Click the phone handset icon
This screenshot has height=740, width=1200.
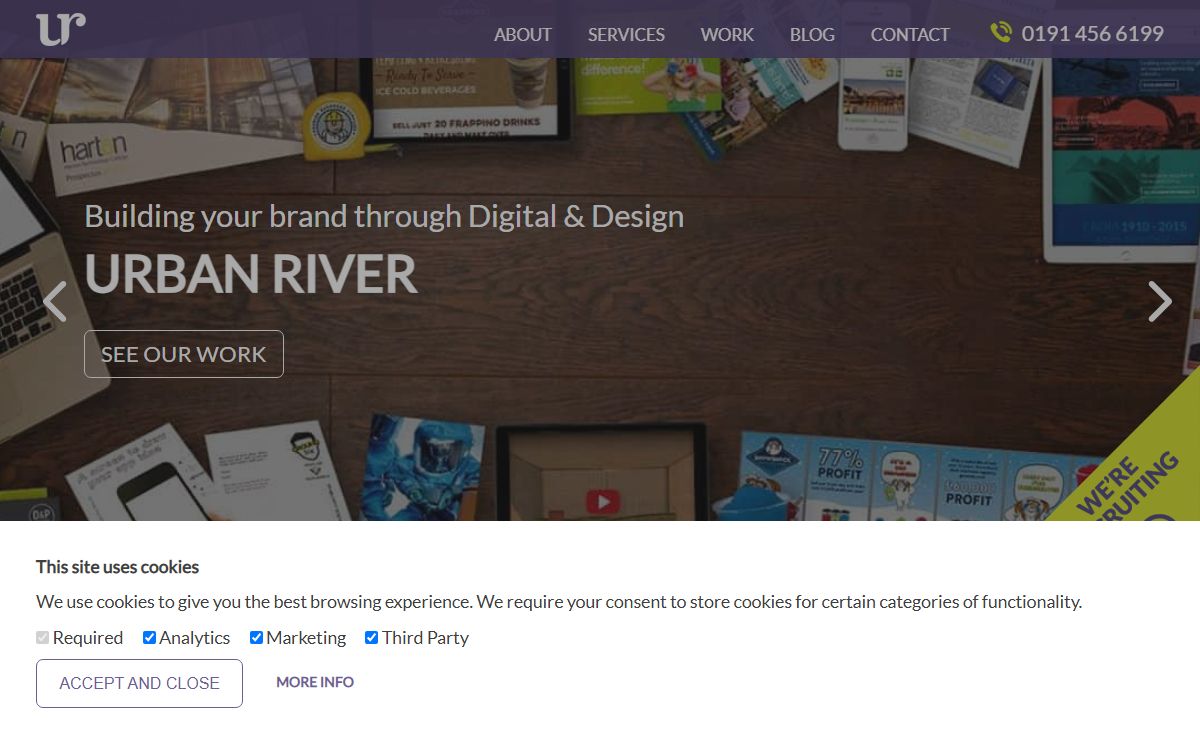point(1001,33)
